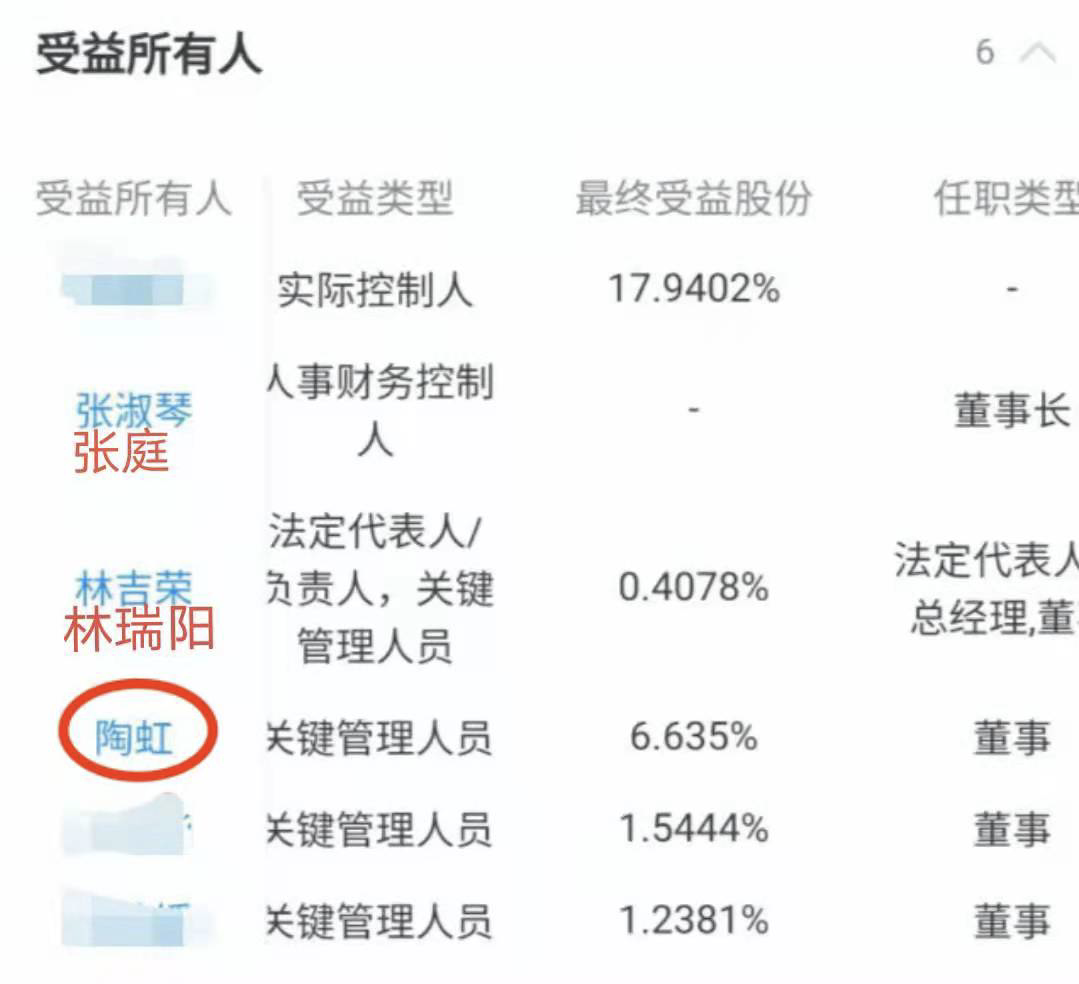This screenshot has height=984, width=1079.
Task: Click the count number 6 in header
Action: [985, 52]
